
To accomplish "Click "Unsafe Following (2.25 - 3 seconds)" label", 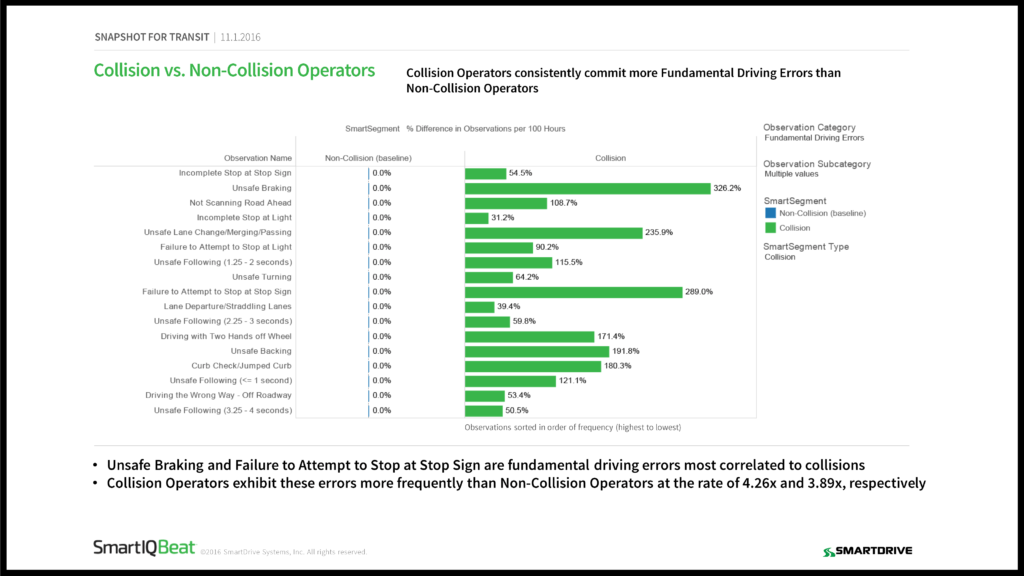I will (223, 321).
